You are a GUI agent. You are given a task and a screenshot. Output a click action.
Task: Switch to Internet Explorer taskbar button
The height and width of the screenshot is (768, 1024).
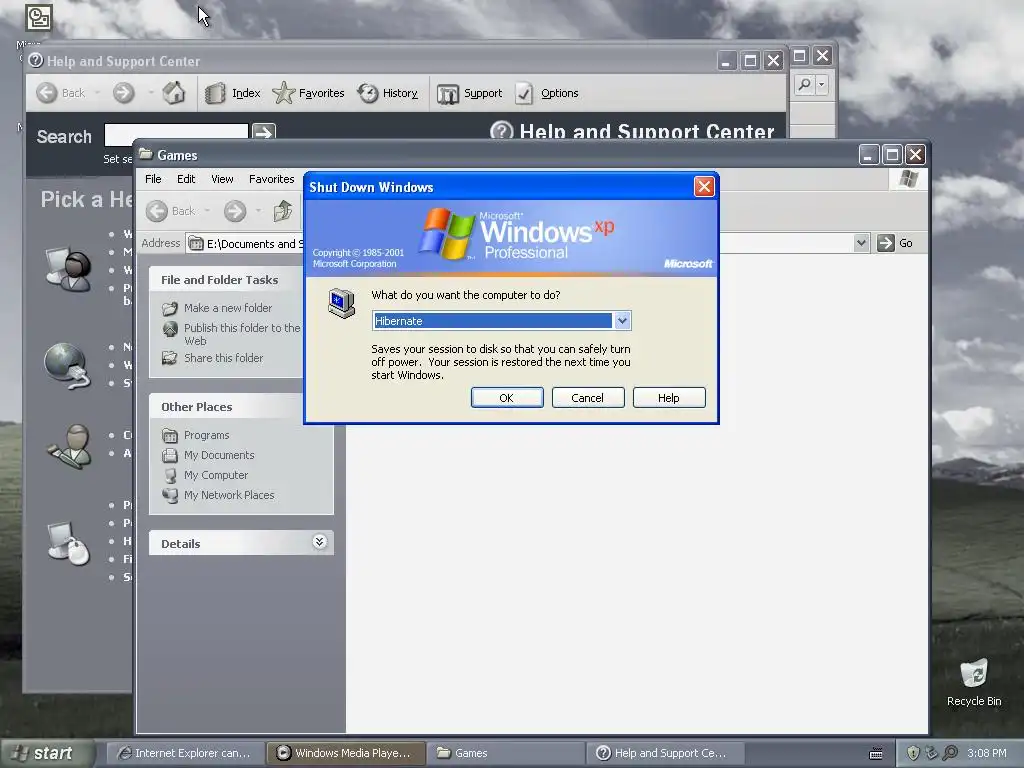point(185,753)
